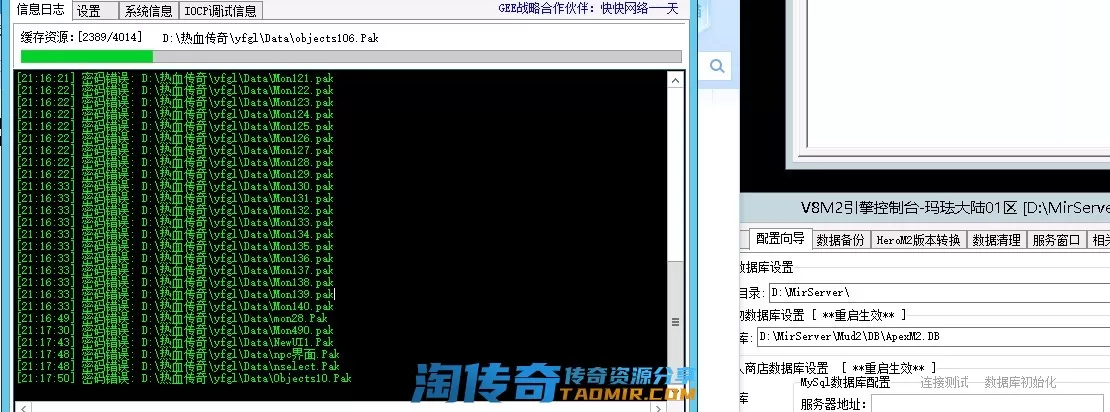Click the log vertical scrollbar thumb
This screenshot has height=412, width=1110.
click(x=675, y=321)
